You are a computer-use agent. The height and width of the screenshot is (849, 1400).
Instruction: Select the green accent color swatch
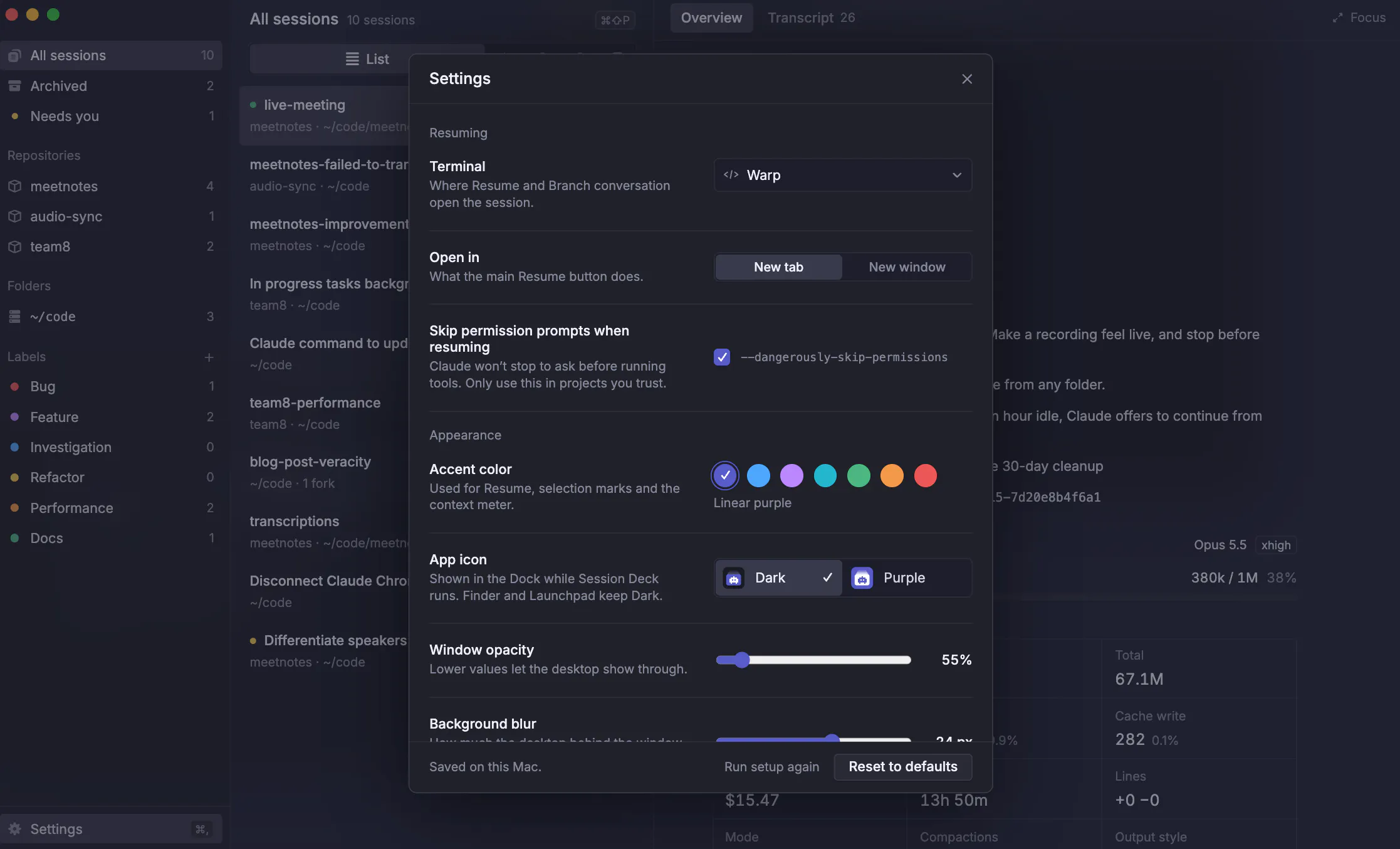[x=859, y=476]
